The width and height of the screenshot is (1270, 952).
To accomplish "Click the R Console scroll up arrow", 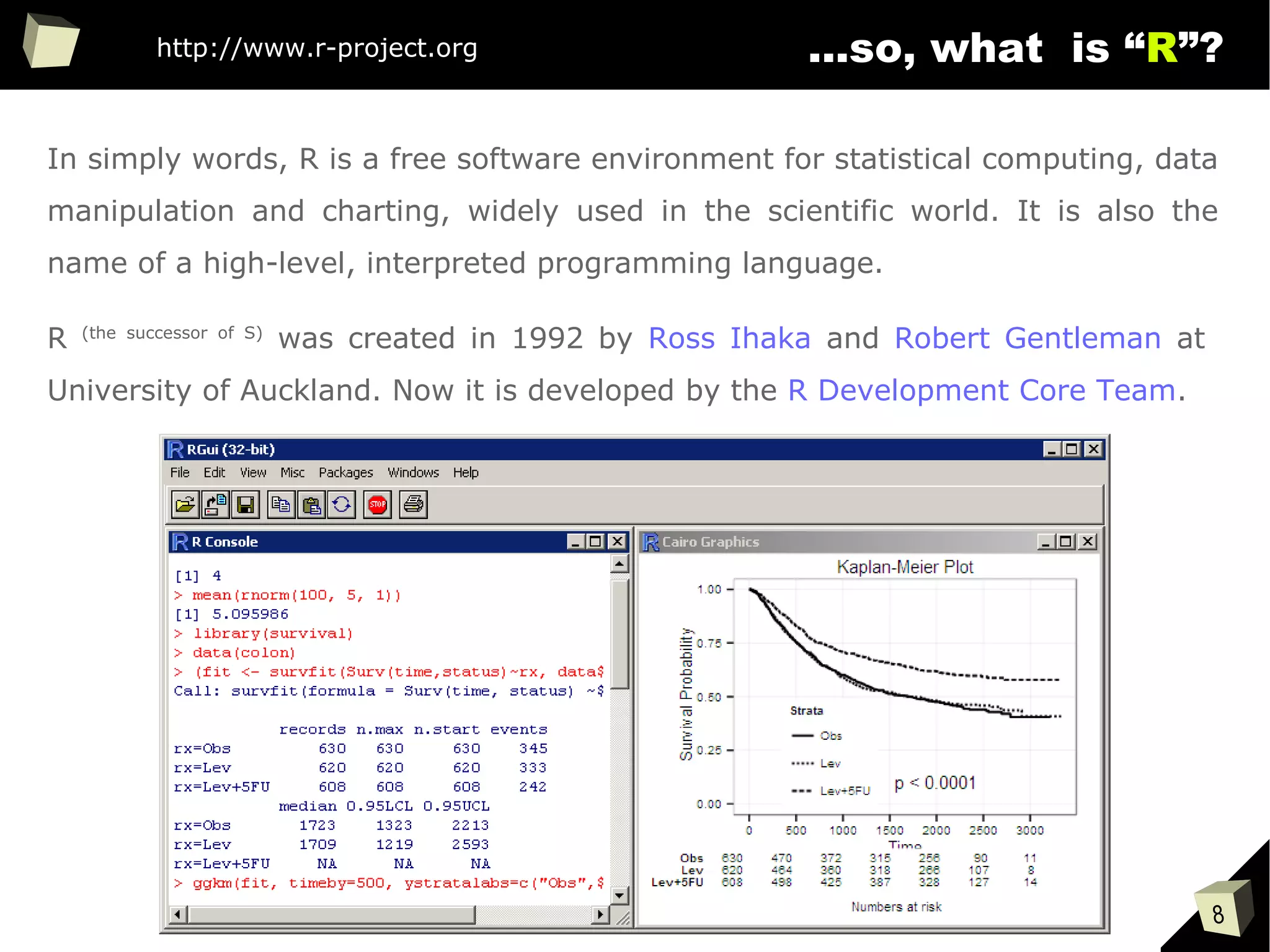I will pos(619,563).
